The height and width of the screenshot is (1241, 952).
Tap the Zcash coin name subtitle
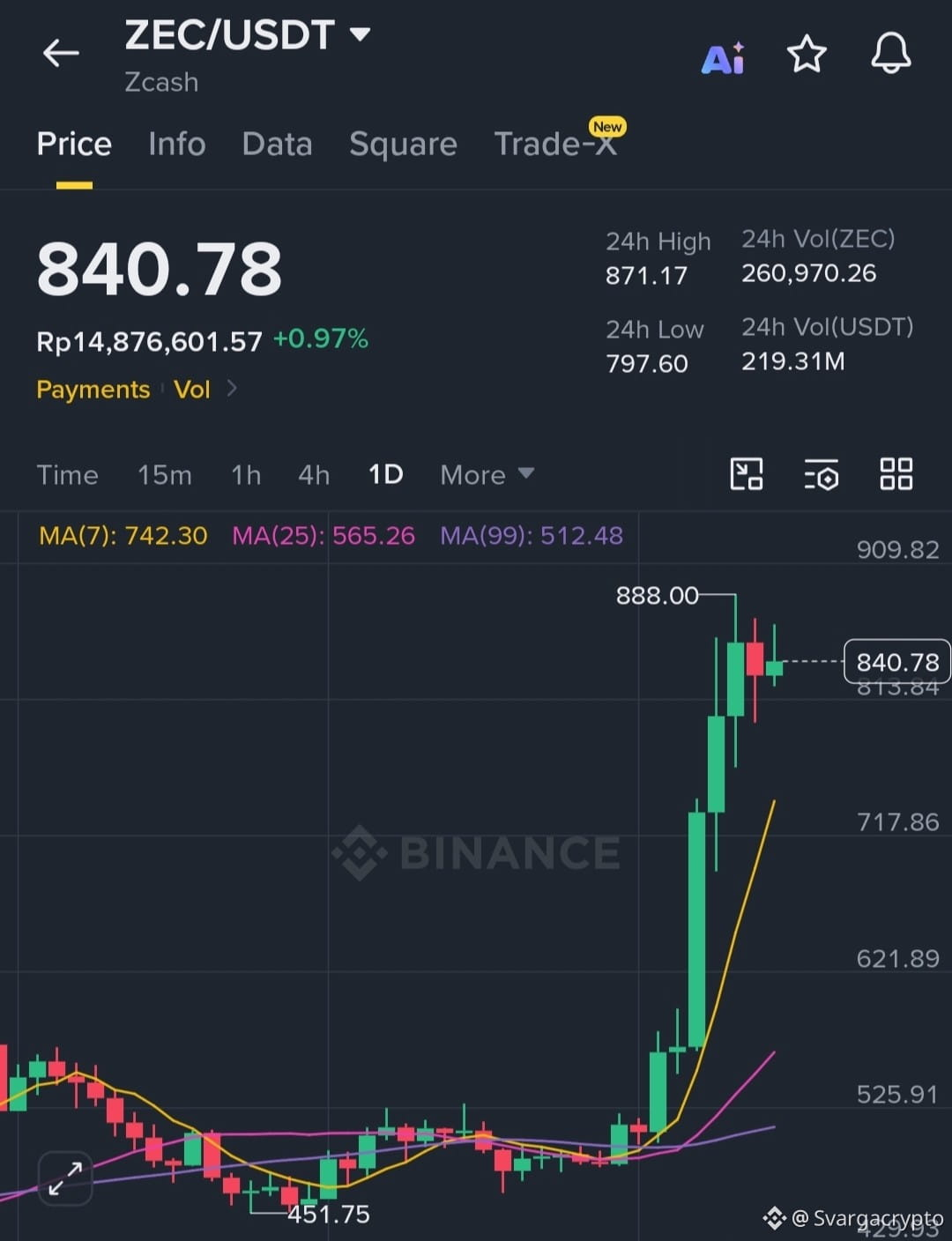[161, 82]
